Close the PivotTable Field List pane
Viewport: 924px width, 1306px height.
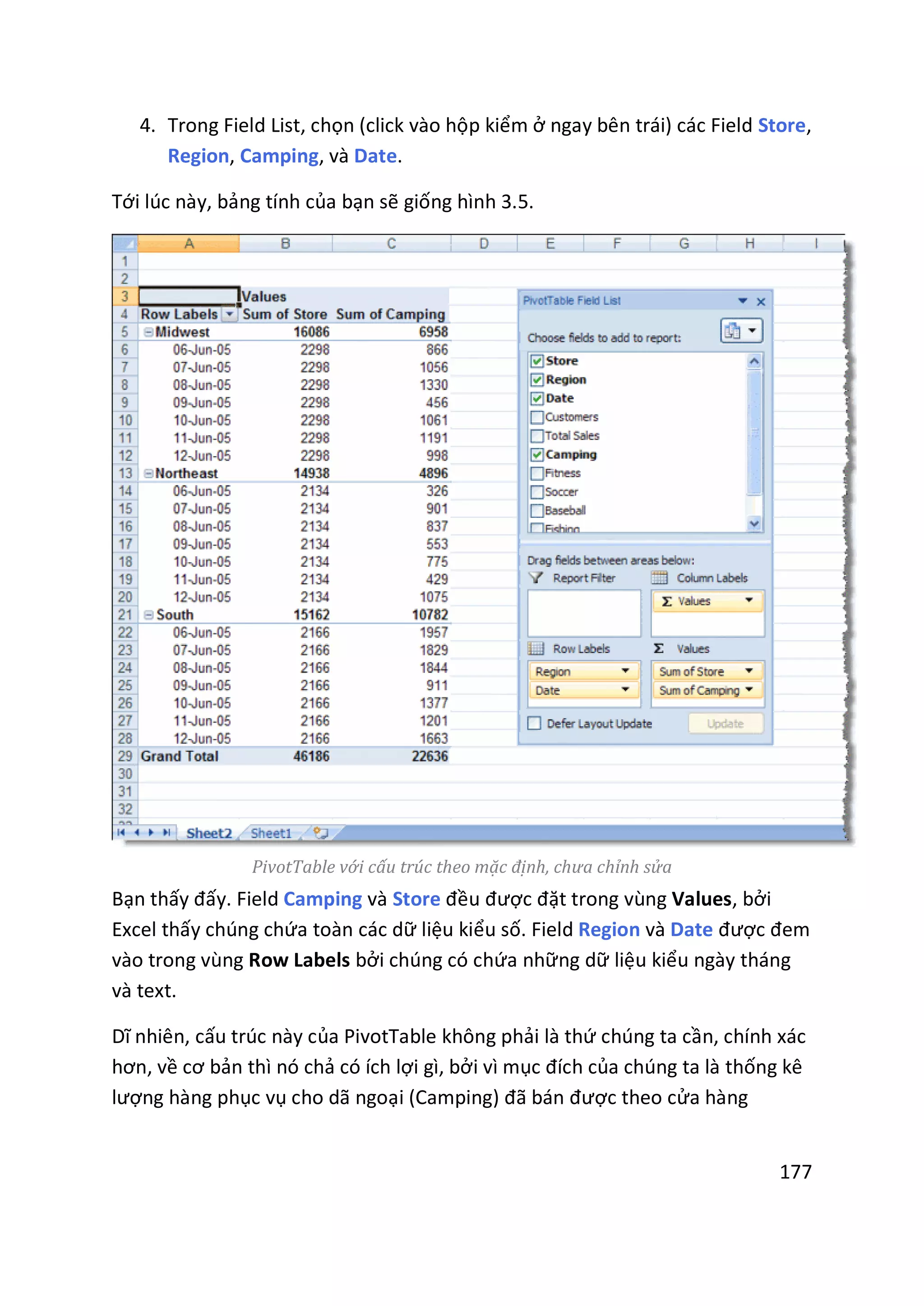tap(761, 301)
